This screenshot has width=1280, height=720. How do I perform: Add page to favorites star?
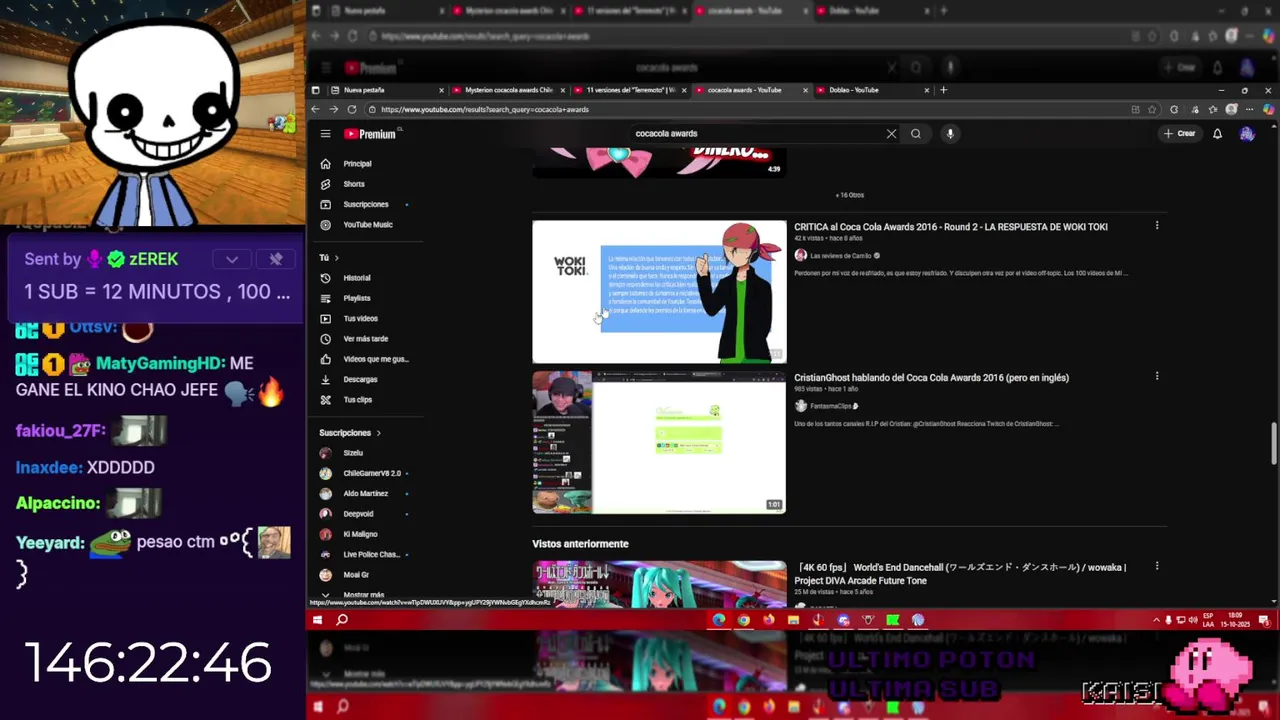(1152, 109)
